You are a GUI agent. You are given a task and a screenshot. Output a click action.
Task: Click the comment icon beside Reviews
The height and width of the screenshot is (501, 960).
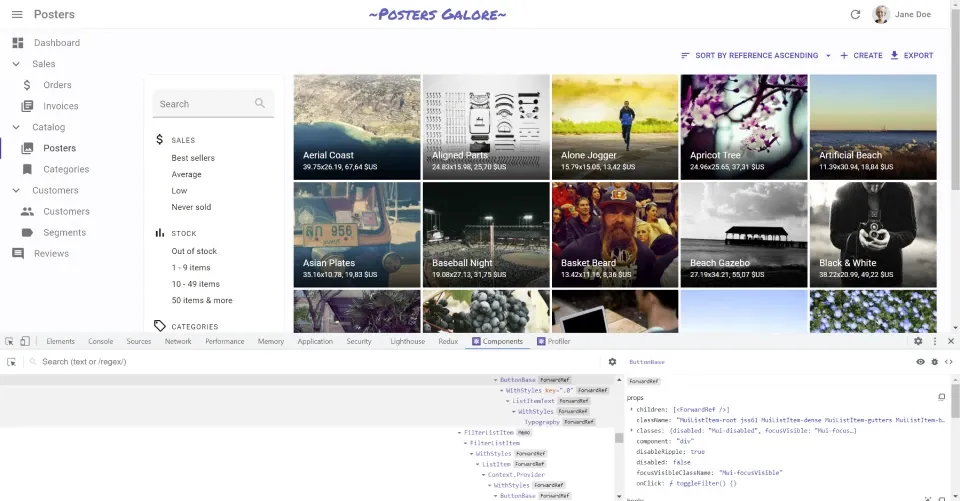[x=18, y=254]
